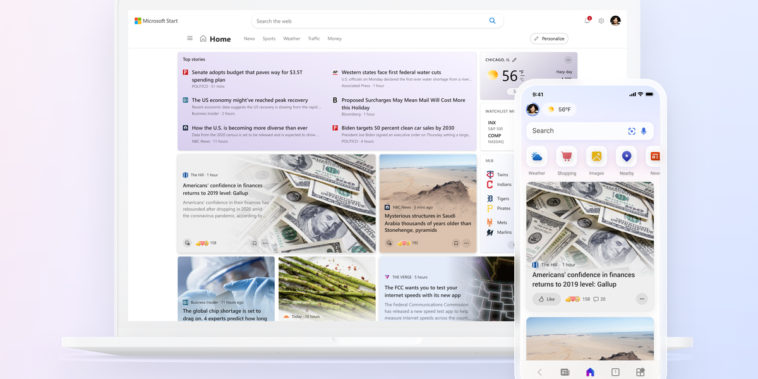Screen dimensions: 758x379
Task: Open more options on phone Gallup card
Action: [641, 299]
